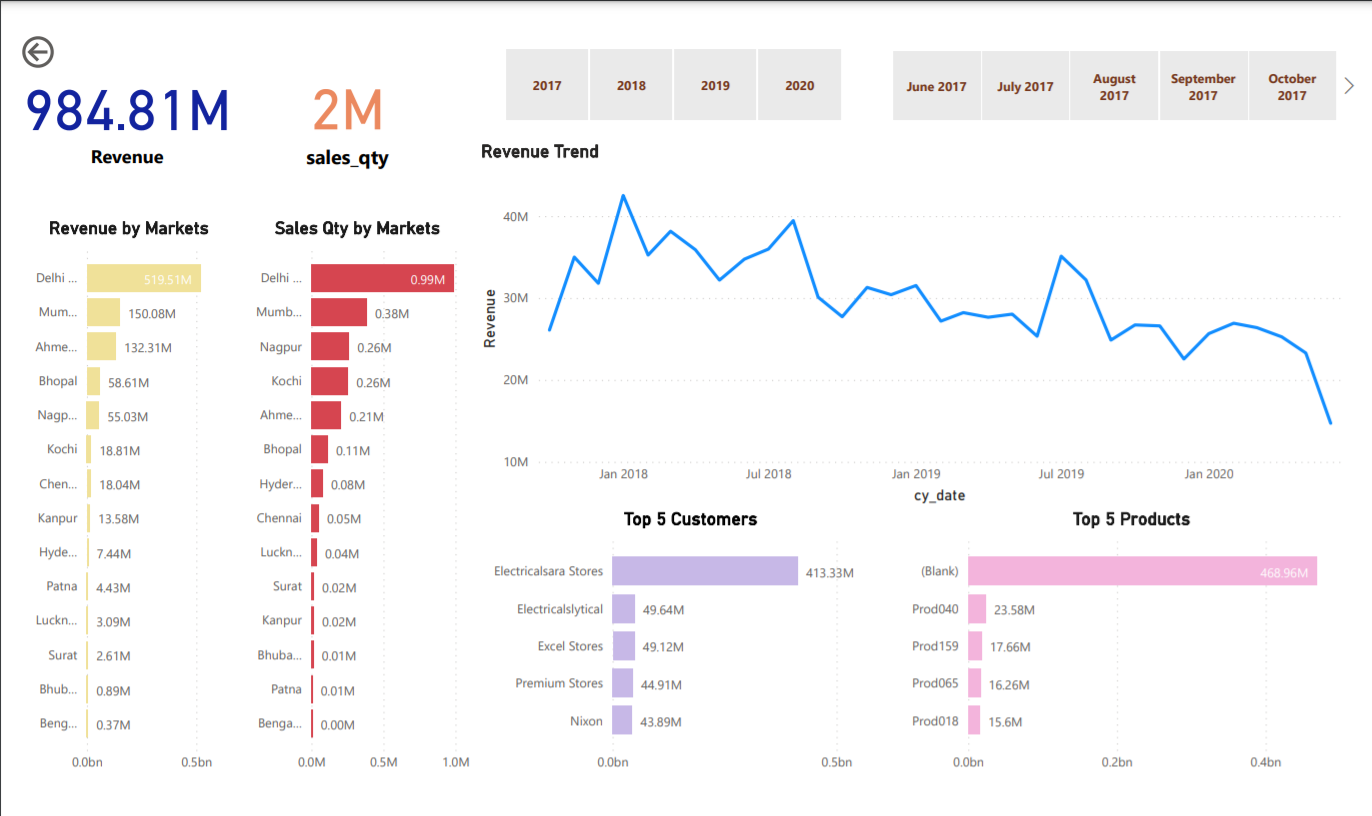
Task: Select the 2018 year slicer
Action: click(631, 85)
